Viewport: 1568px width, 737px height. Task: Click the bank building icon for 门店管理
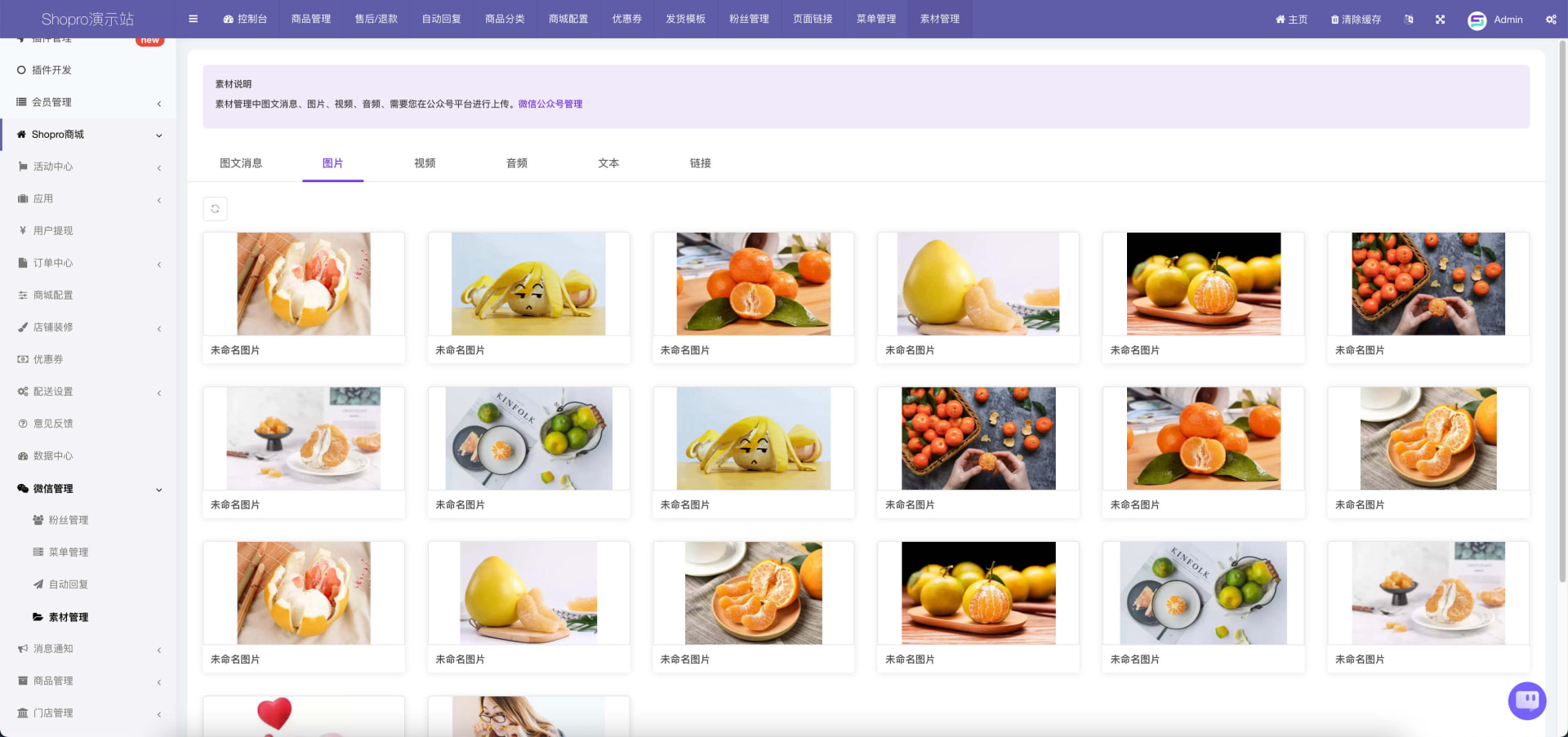23,713
